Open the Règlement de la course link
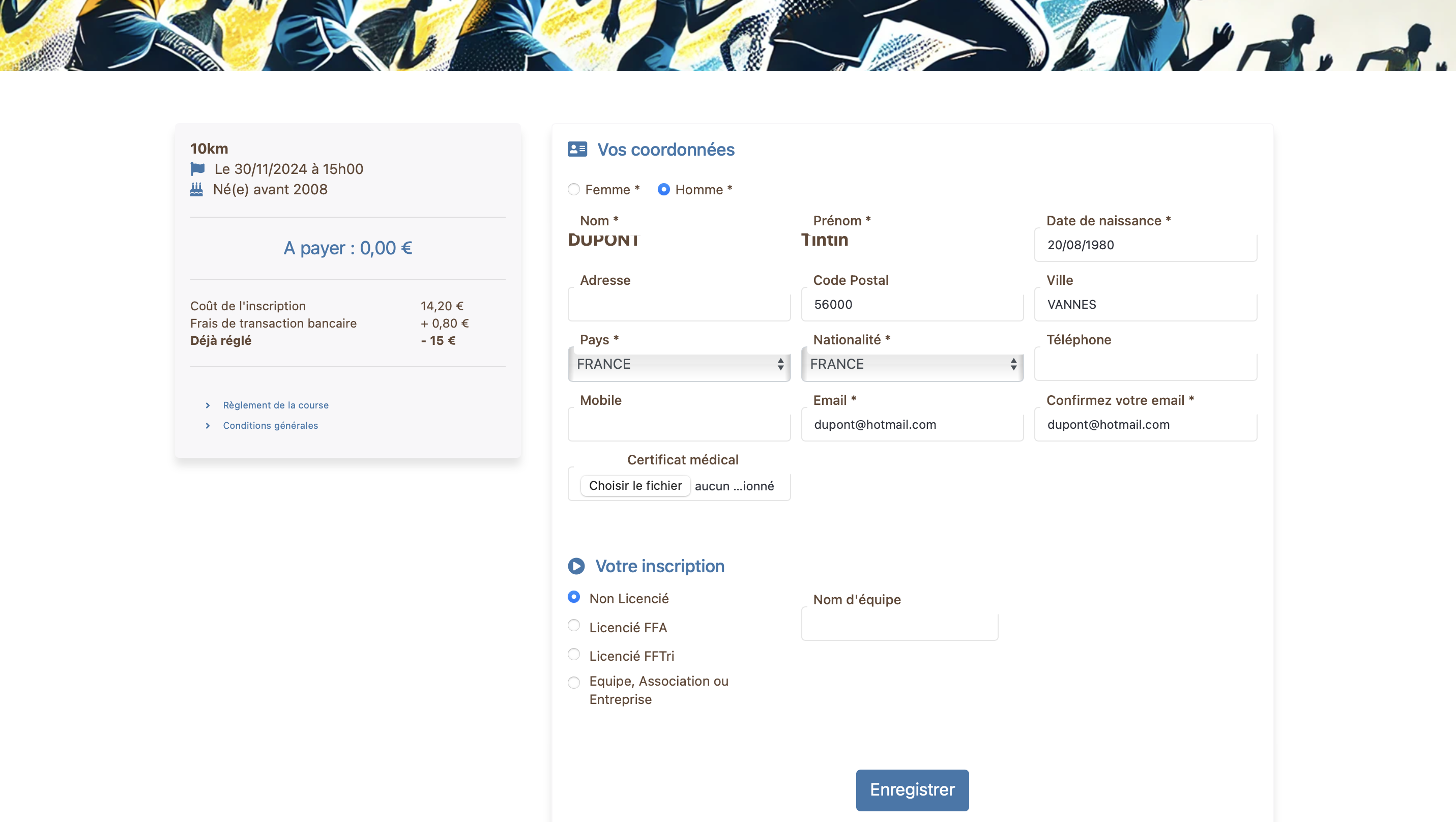1456x822 pixels. tap(275, 405)
